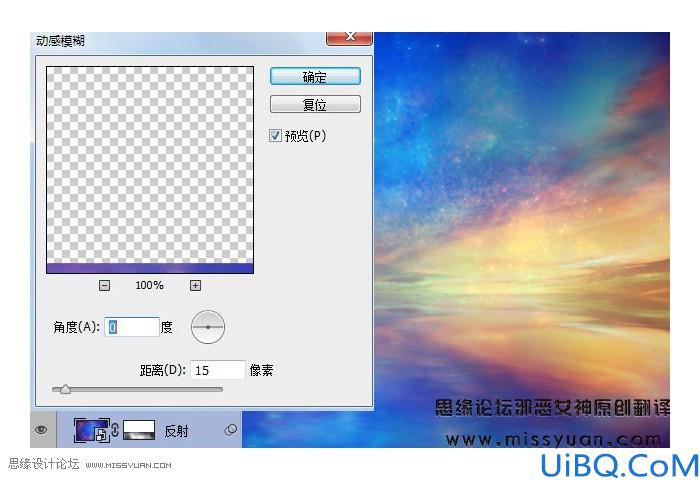This screenshot has width=700, height=480.
Task: Select the 距离(D) distance input field
Action: click(x=218, y=370)
